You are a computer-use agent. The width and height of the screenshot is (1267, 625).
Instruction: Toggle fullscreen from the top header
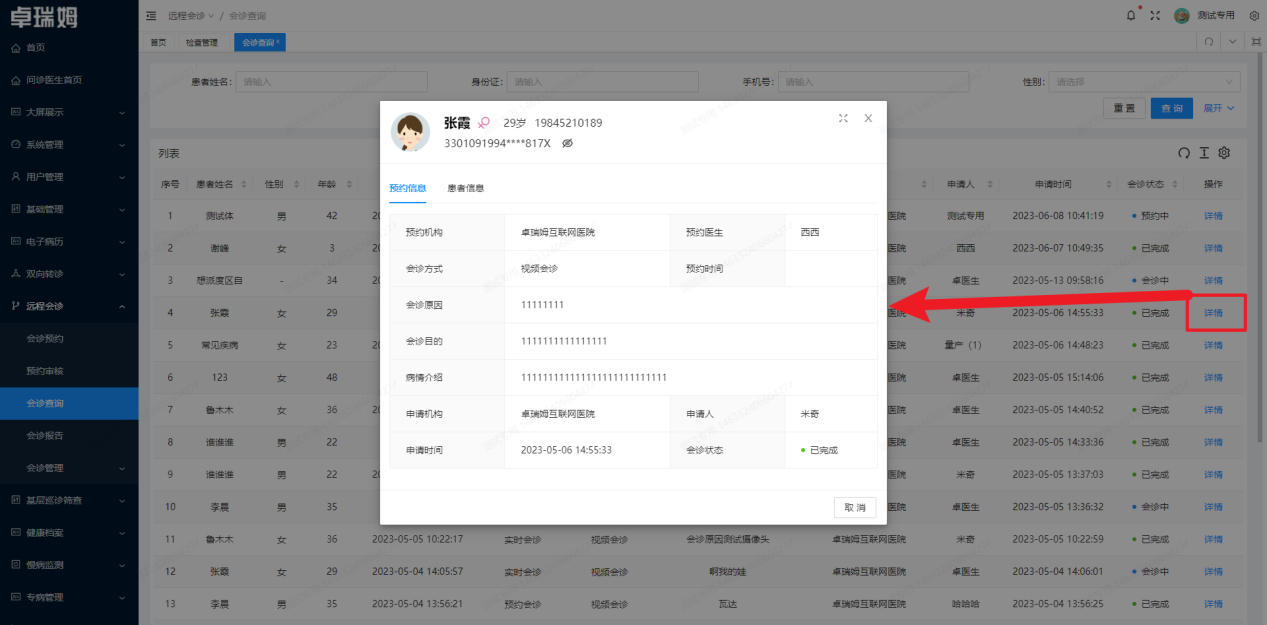pos(1155,15)
